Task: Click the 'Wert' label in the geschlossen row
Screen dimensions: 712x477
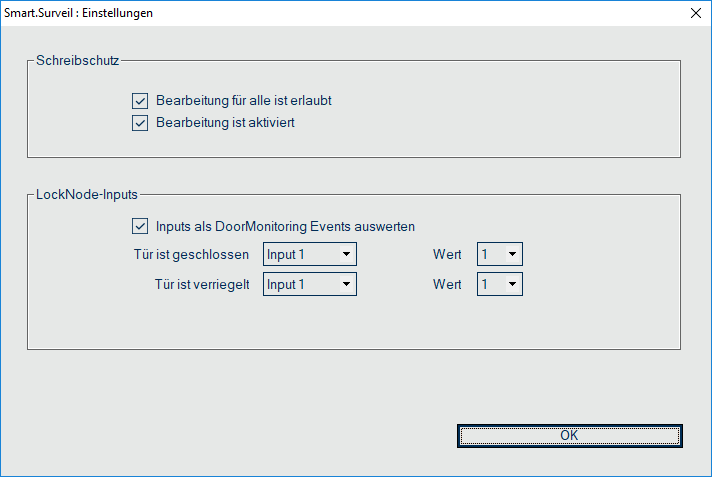Action: [x=447, y=255]
